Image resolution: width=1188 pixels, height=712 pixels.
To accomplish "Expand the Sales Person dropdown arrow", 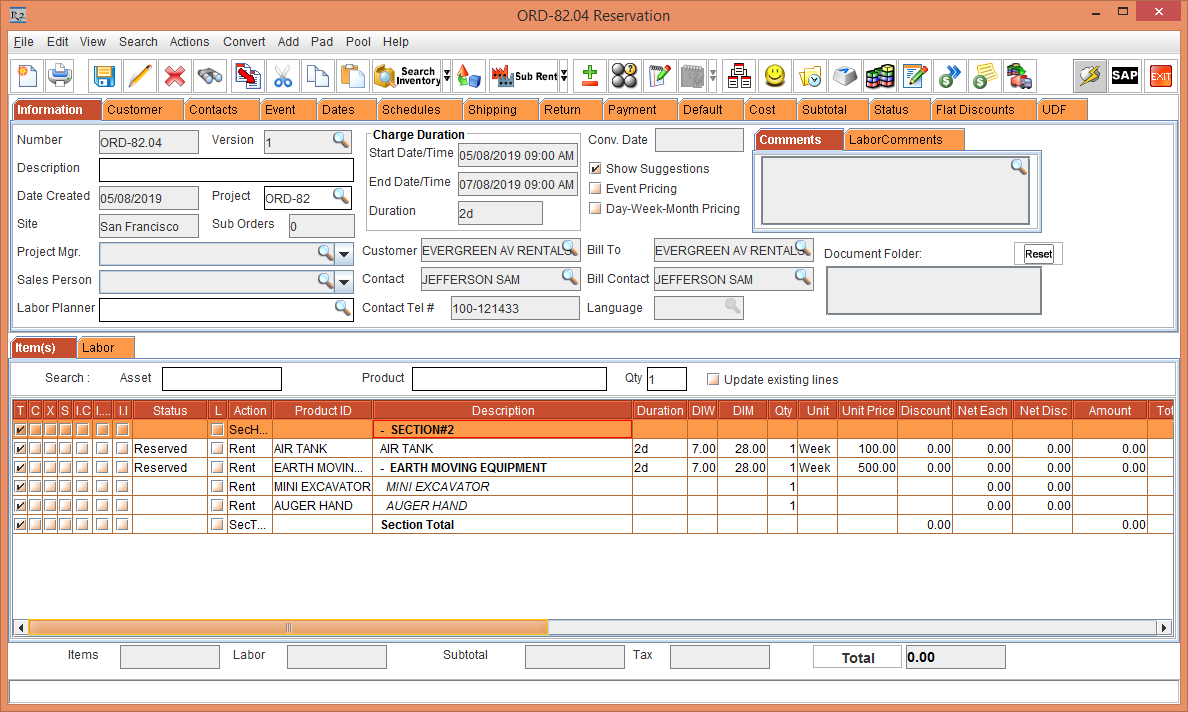I will click(344, 282).
